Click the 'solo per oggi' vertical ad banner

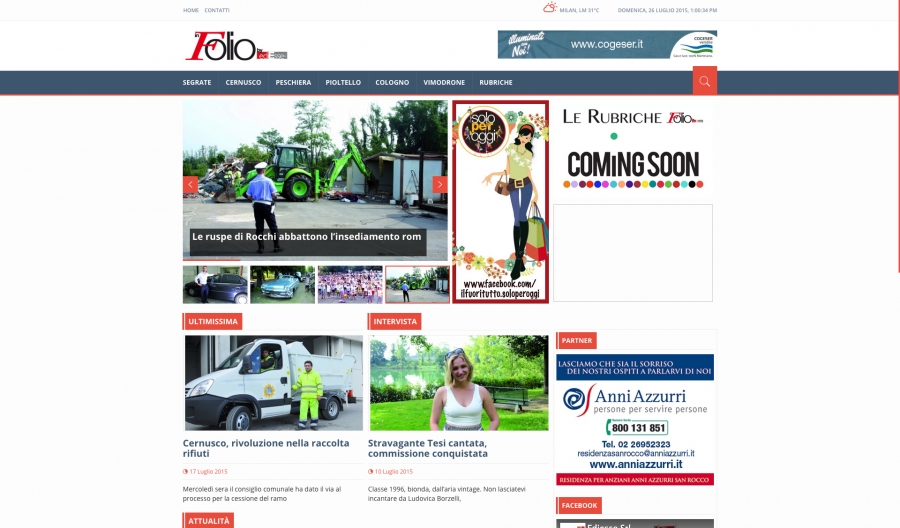tap(501, 202)
